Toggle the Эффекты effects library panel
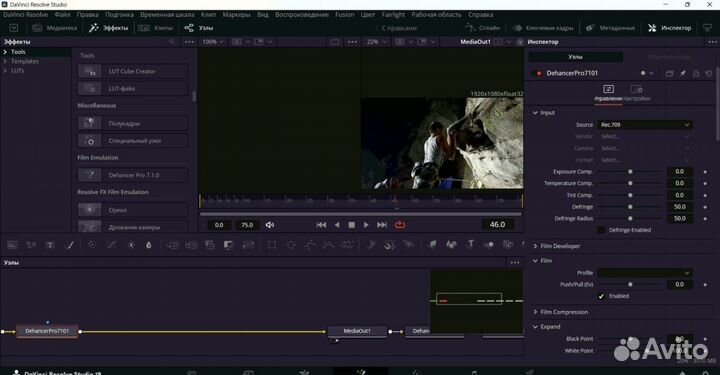This screenshot has height=375, width=720. point(109,28)
